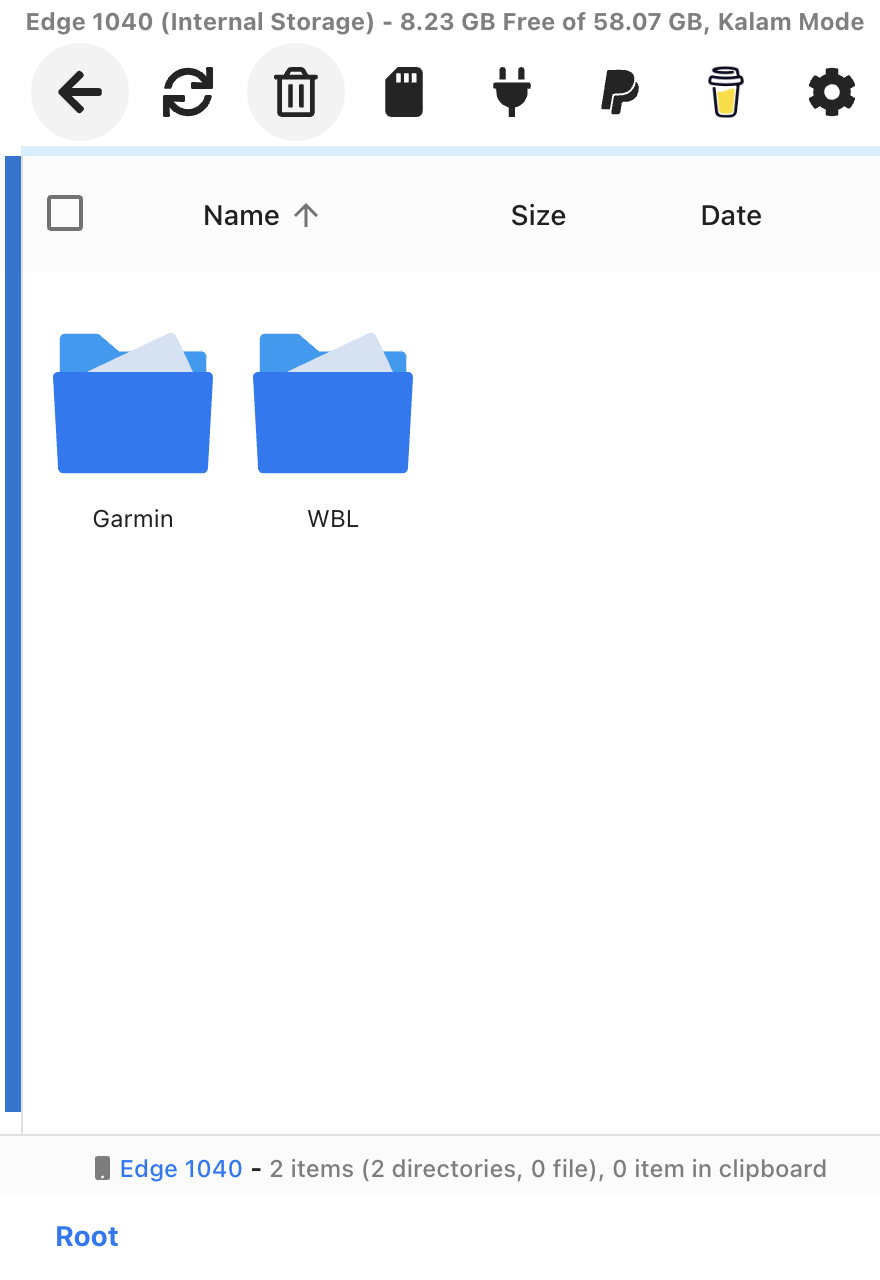Screen dimensions: 880x1280
Task: Click the Edge 1040 link in status bar
Action: point(181,1169)
